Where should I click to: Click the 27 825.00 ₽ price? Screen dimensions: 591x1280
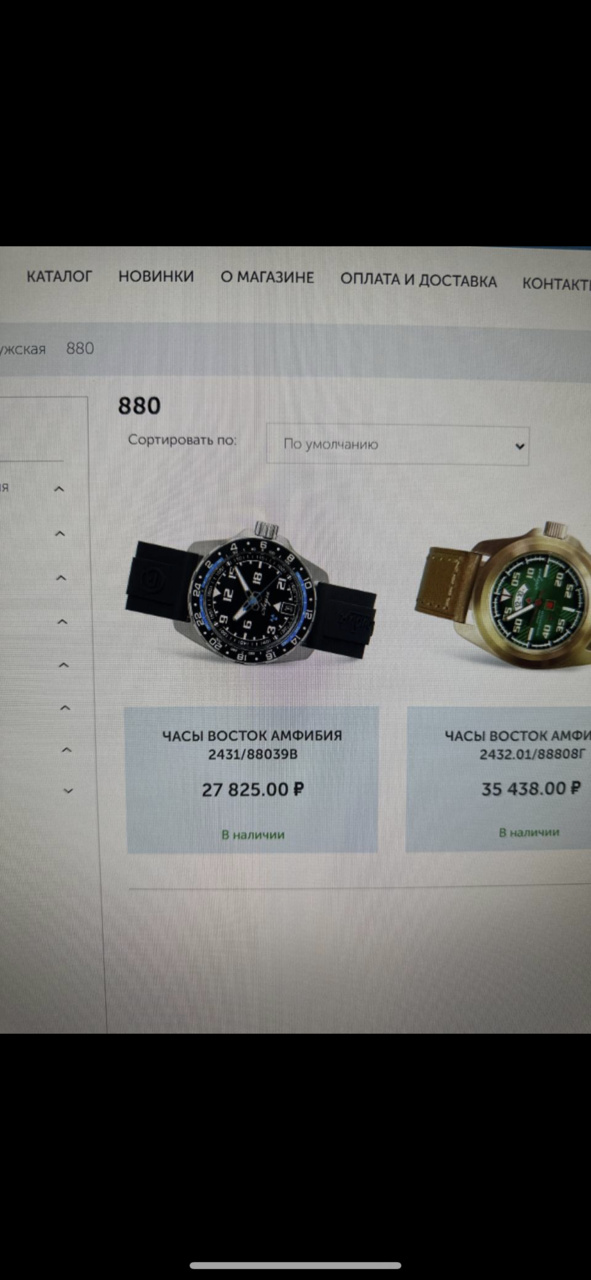click(x=253, y=789)
